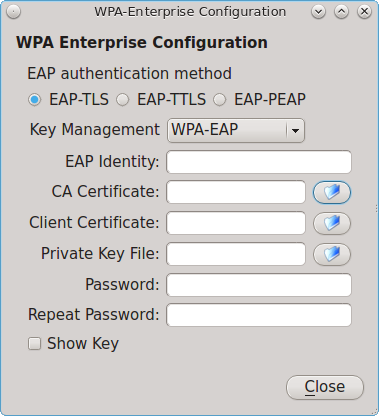This screenshot has height=416, width=379.
Task: Focus the Client Certificate path field
Action: click(x=236, y=223)
